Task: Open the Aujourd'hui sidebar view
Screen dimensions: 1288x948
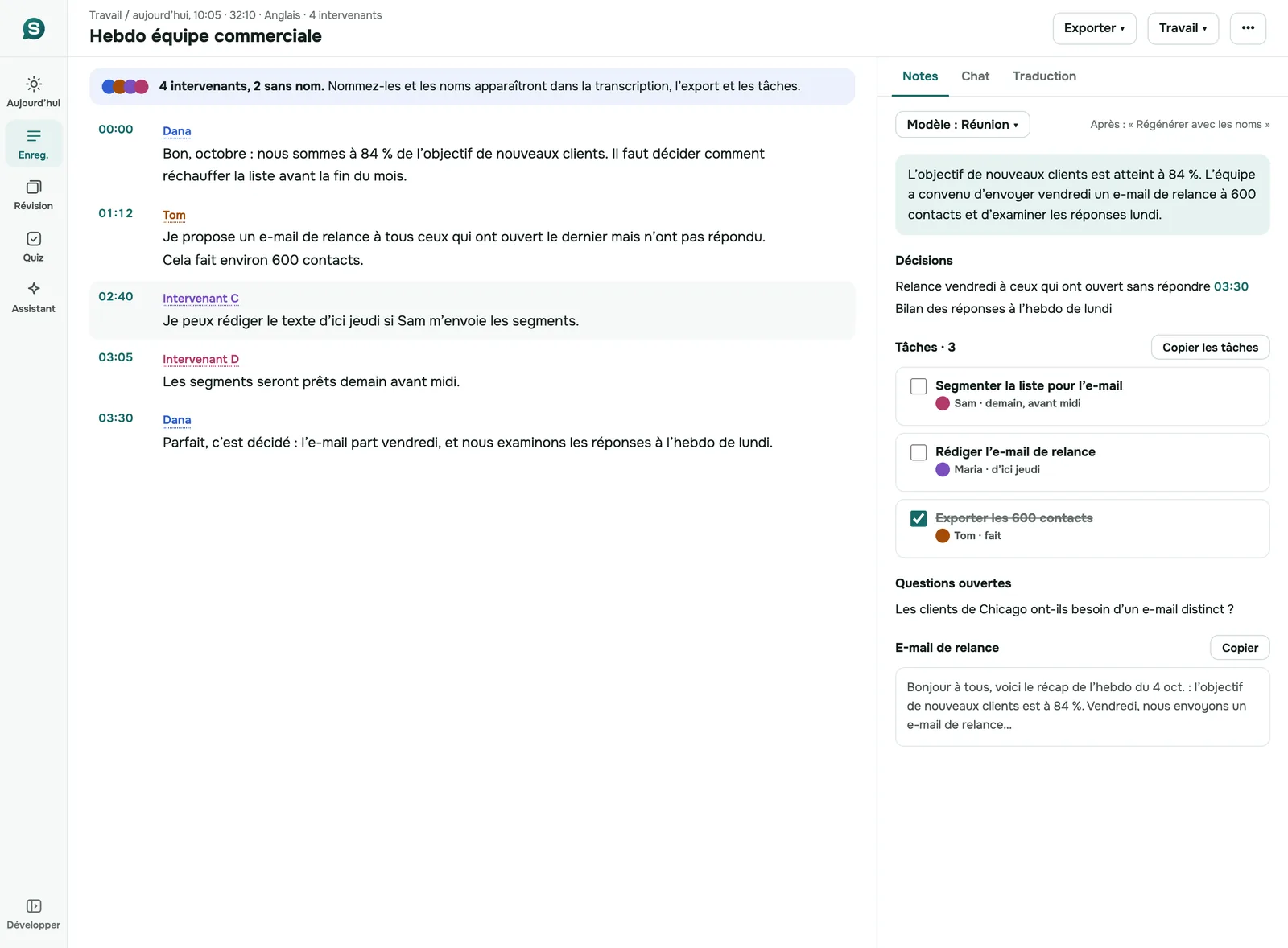Action: [33, 92]
